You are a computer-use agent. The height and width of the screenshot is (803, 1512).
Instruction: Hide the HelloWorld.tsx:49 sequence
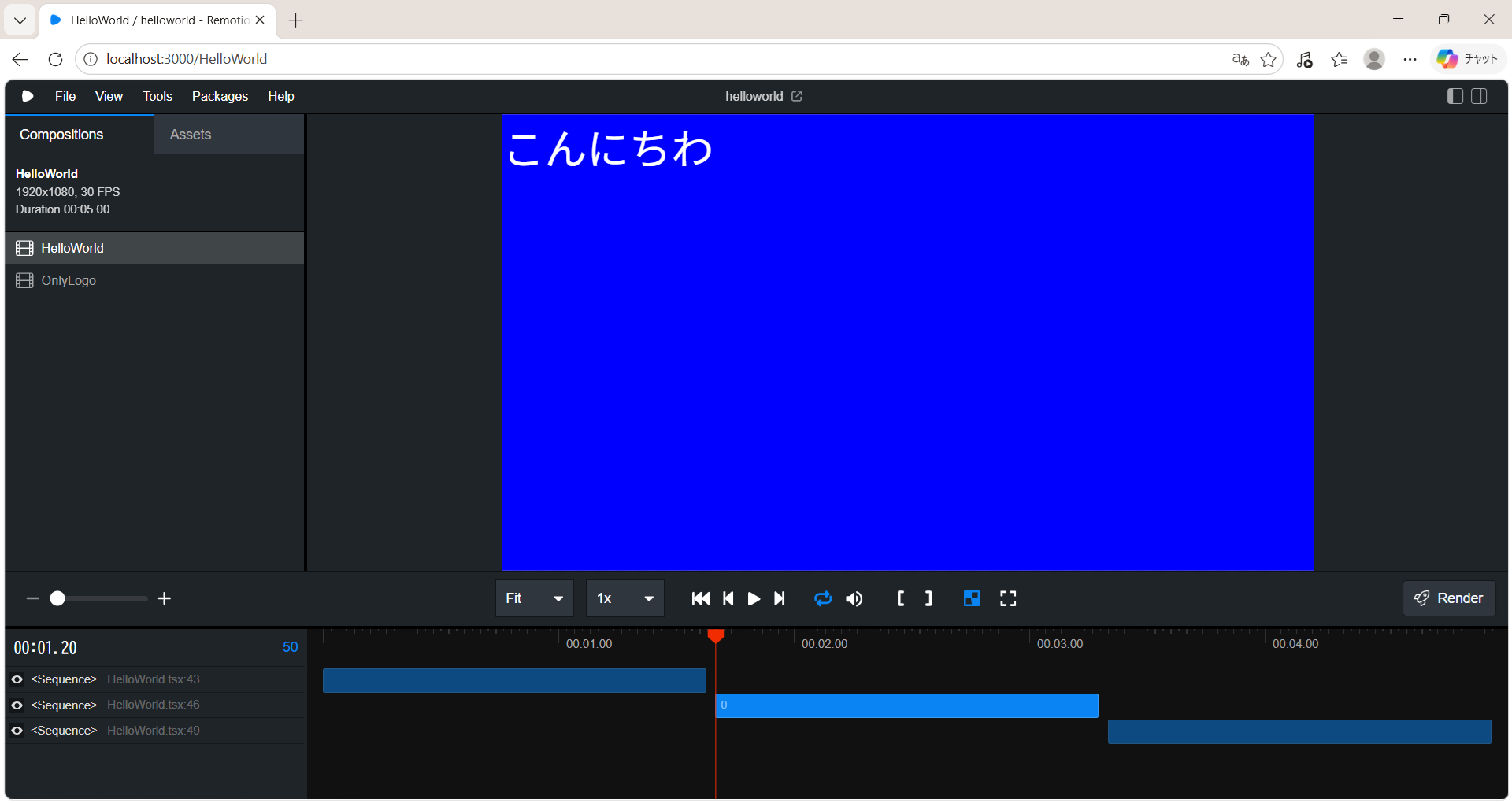pyautogui.click(x=17, y=731)
